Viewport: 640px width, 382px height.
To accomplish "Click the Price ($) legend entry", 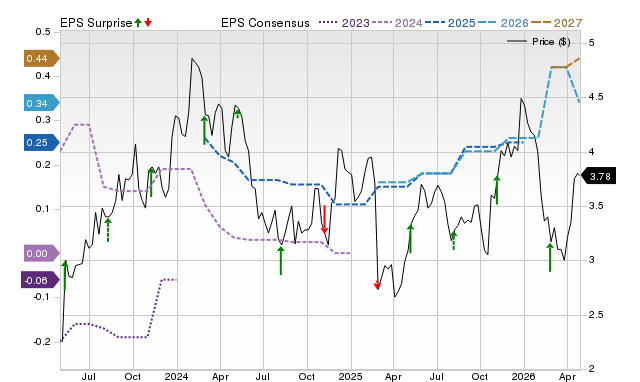I will [x=539, y=42].
